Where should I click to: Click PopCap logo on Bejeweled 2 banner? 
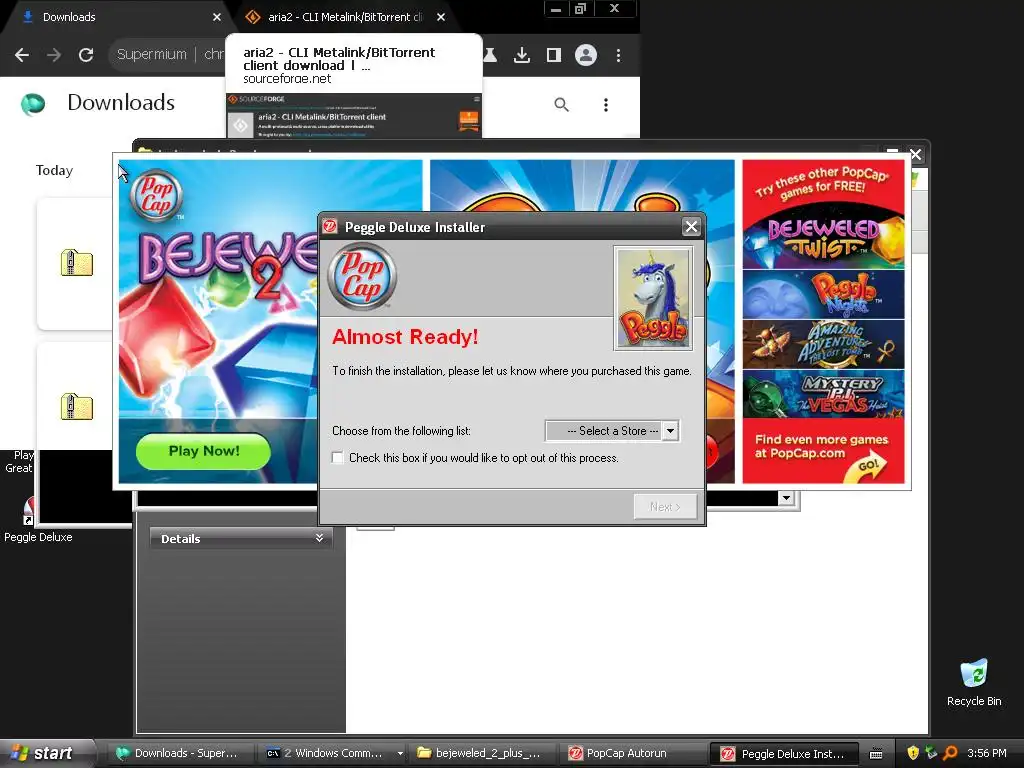pyautogui.click(x=155, y=195)
